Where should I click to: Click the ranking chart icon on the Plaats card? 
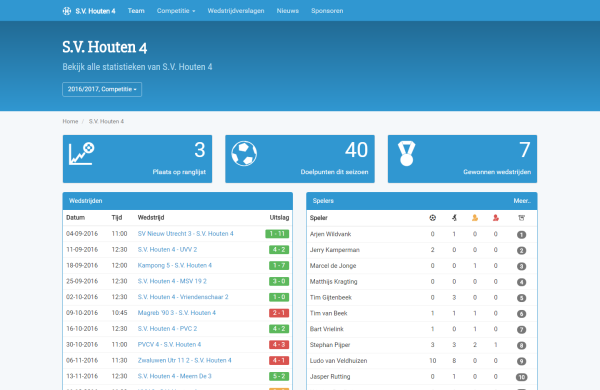pyautogui.click(x=82, y=154)
